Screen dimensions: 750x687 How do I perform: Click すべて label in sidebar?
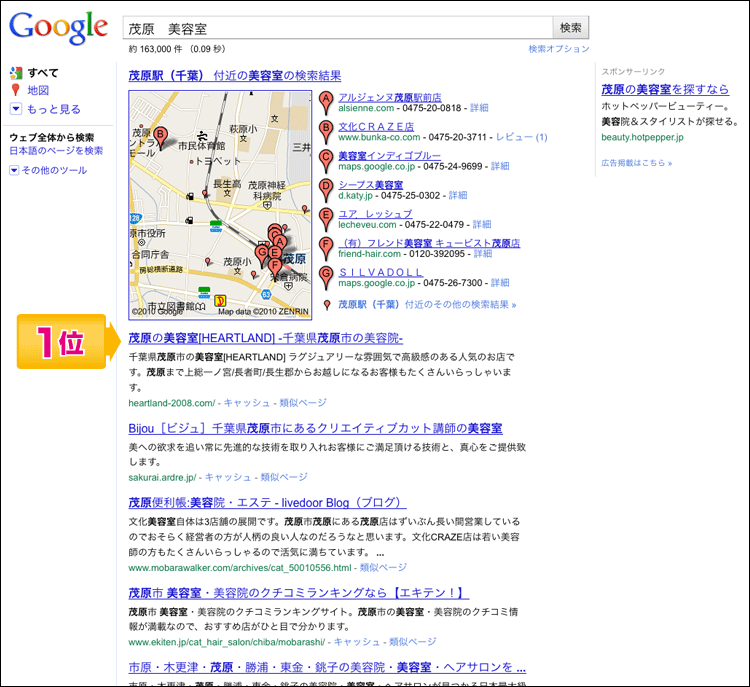[43, 73]
